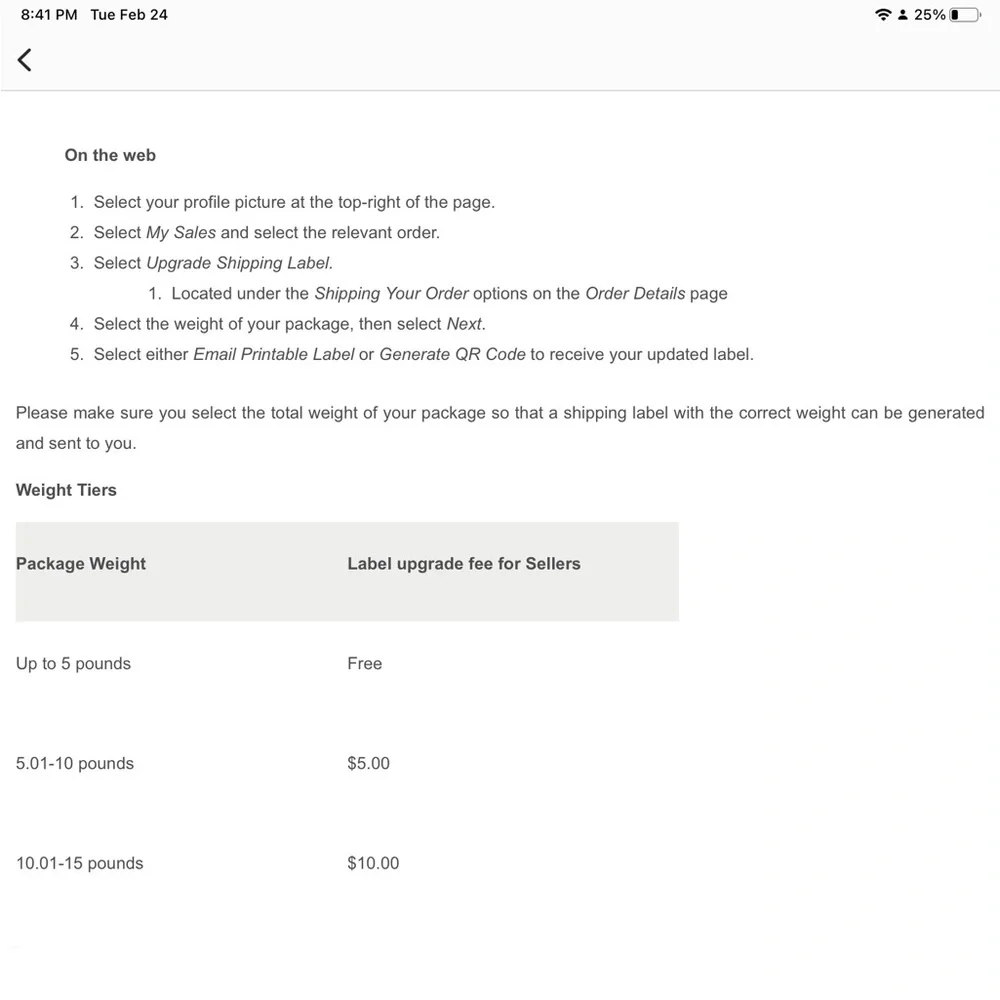The image size is (1000, 1000).
Task: Tap the back arrow icon
Action: 24,60
